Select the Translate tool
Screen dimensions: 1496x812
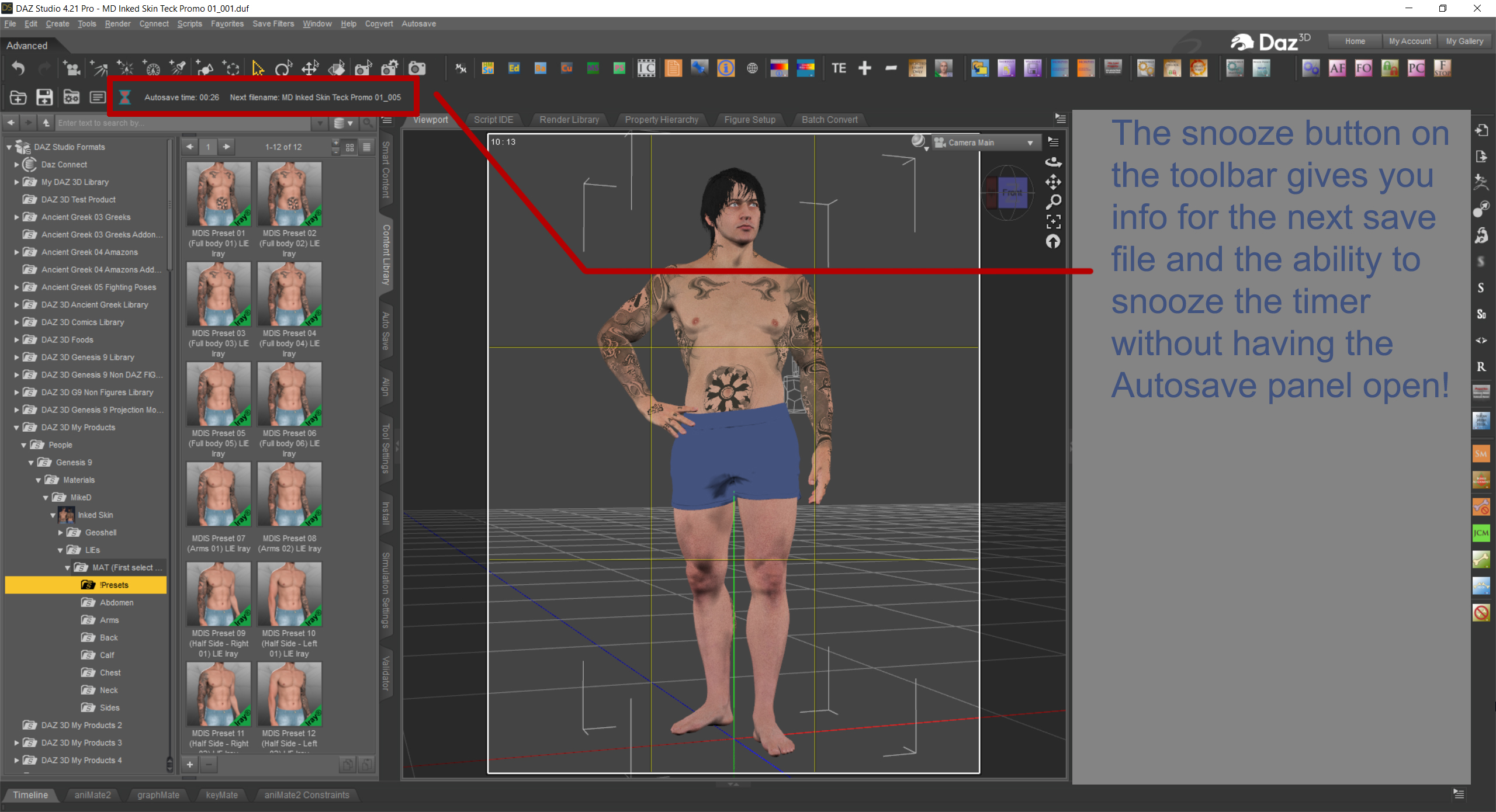coord(310,68)
